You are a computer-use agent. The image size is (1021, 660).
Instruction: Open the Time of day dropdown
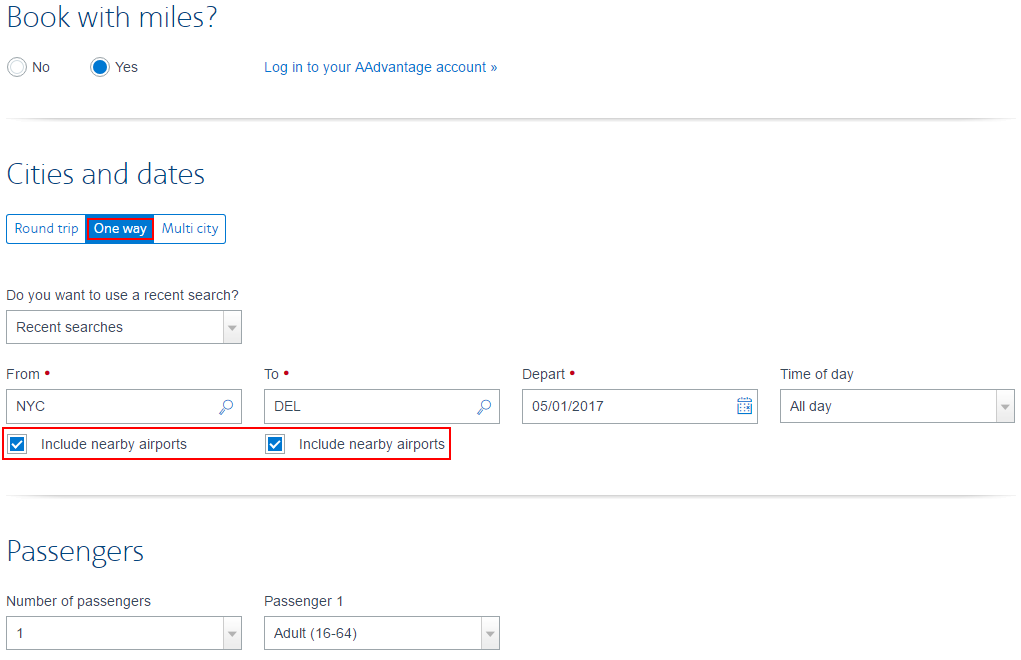click(897, 406)
